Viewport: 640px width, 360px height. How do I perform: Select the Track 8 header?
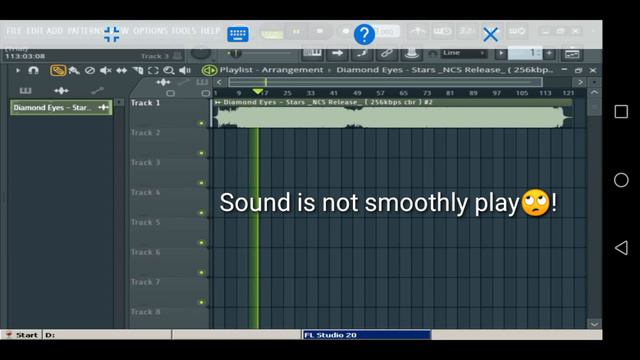[169, 318]
